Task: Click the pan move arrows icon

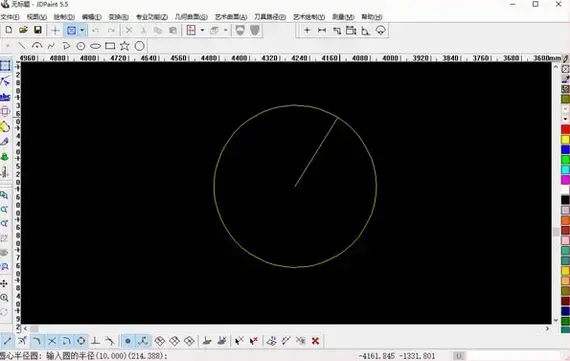Action: (4, 283)
